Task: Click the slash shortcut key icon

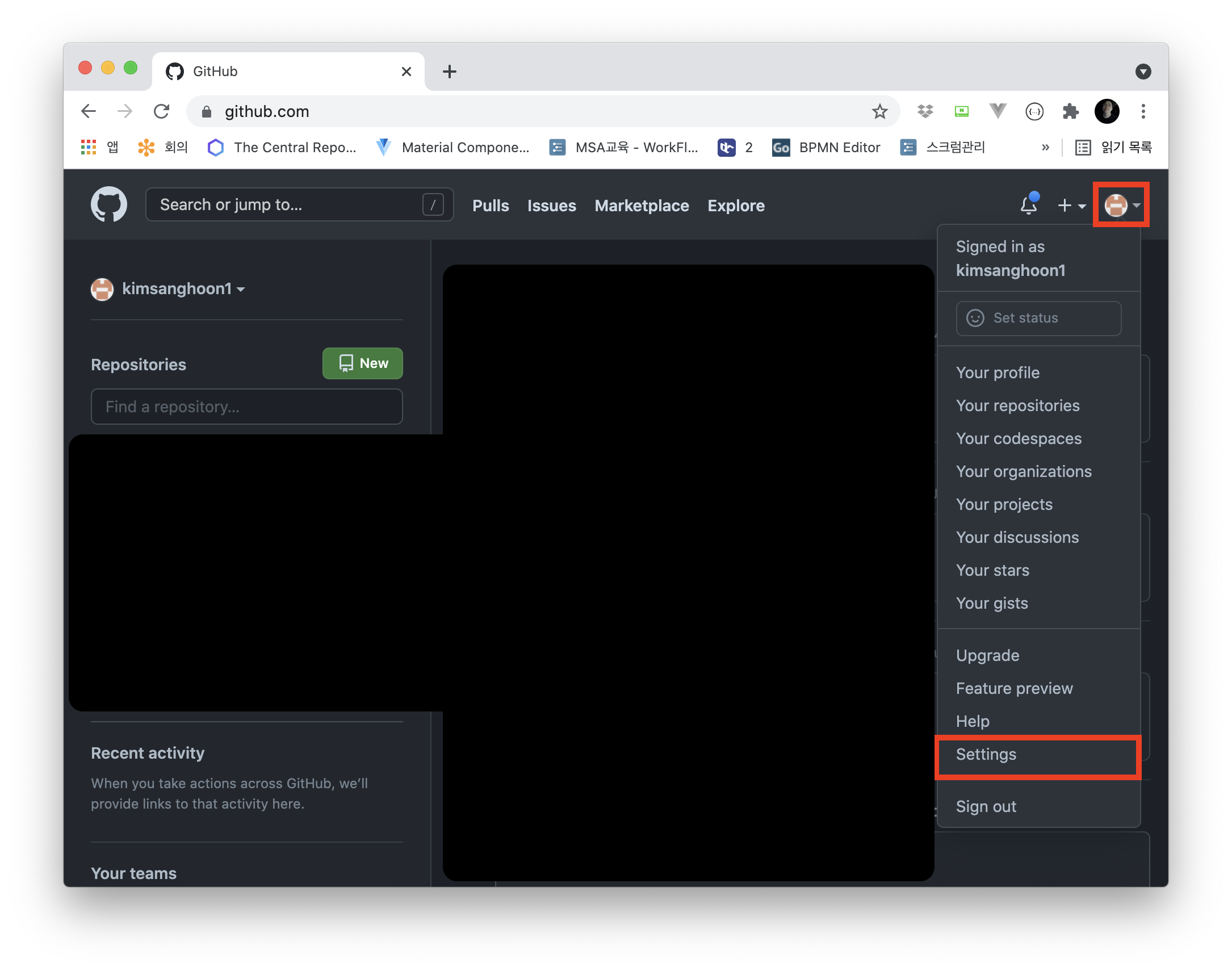Action: click(x=433, y=204)
